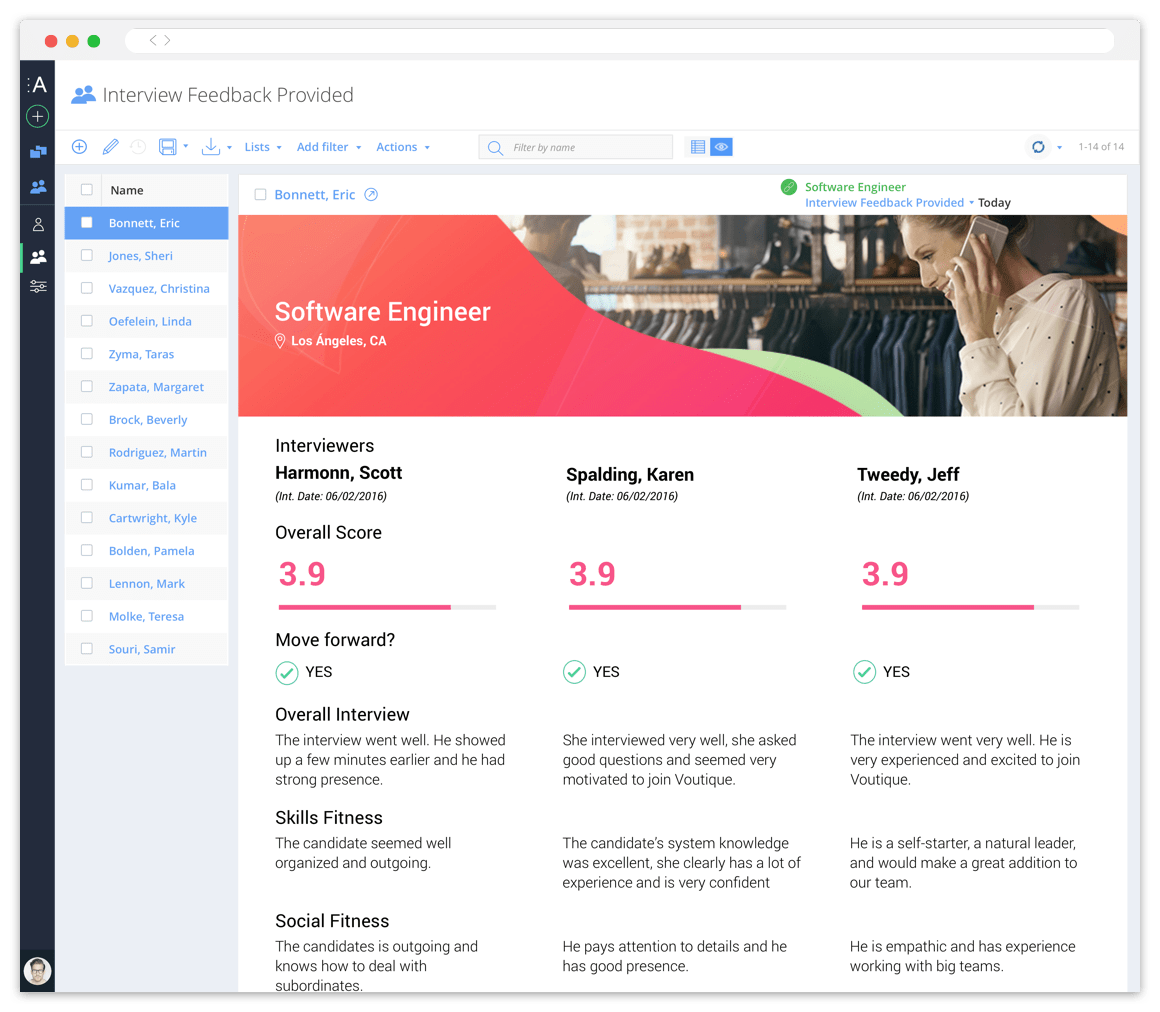This screenshot has height=1012, width=1160.
Task: Click the Software Engineer link near the green check
Action: click(855, 186)
